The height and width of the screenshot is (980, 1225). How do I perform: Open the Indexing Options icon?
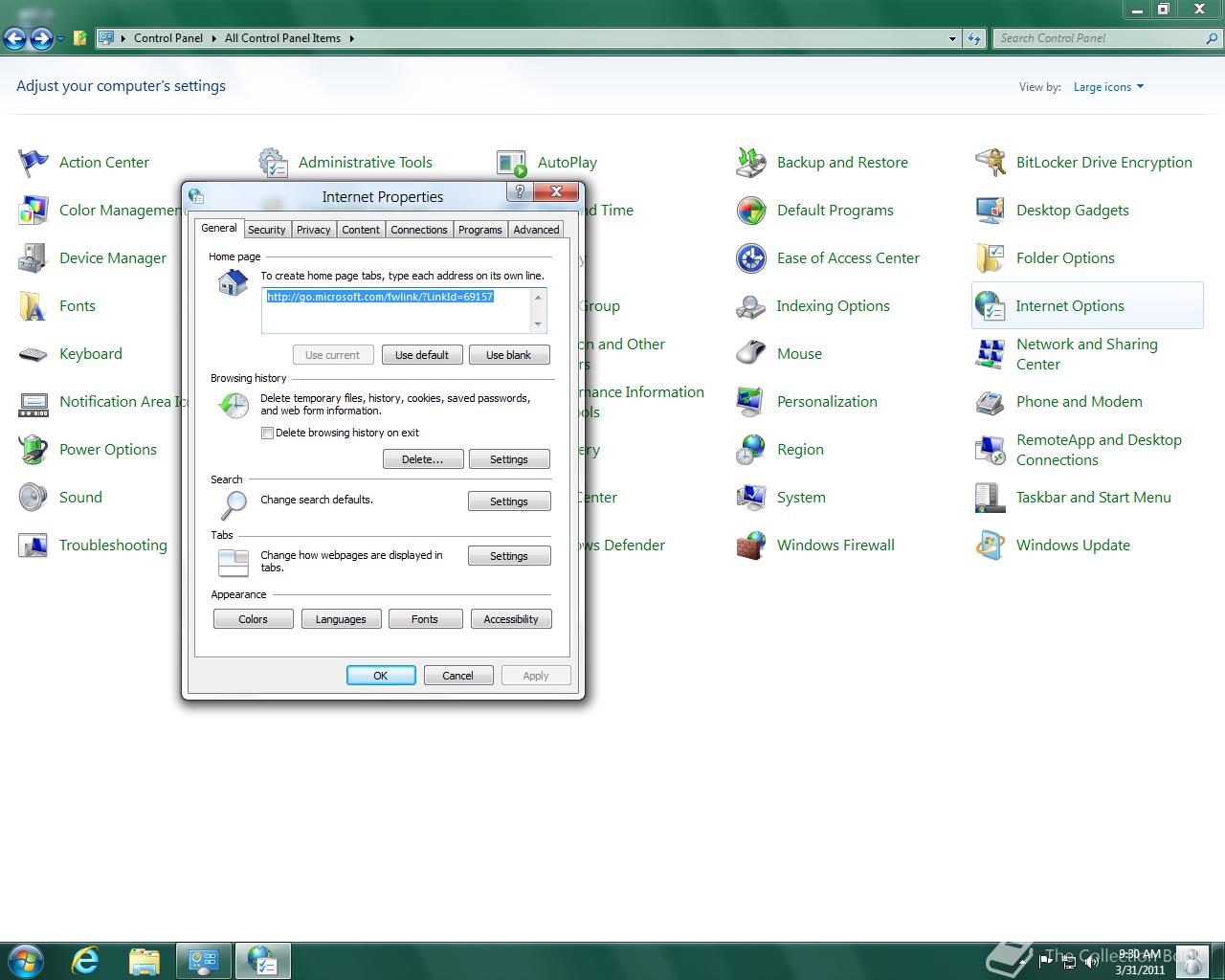tap(751, 306)
